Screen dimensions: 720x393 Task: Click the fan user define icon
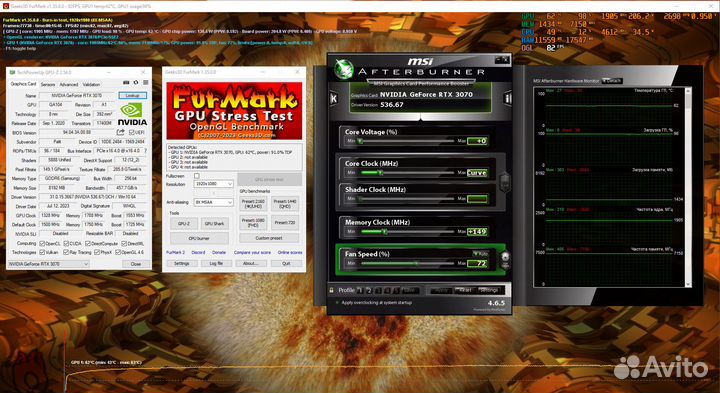pyautogui.click(x=505, y=261)
